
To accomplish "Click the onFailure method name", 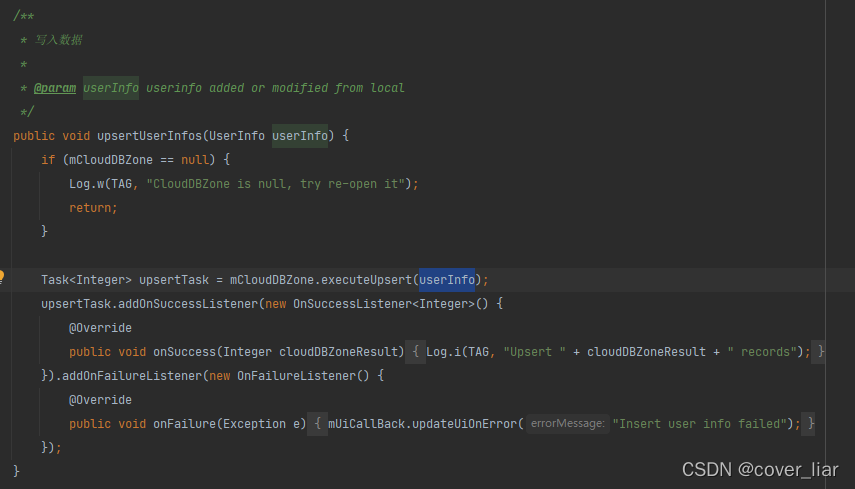I will coord(184,424).
